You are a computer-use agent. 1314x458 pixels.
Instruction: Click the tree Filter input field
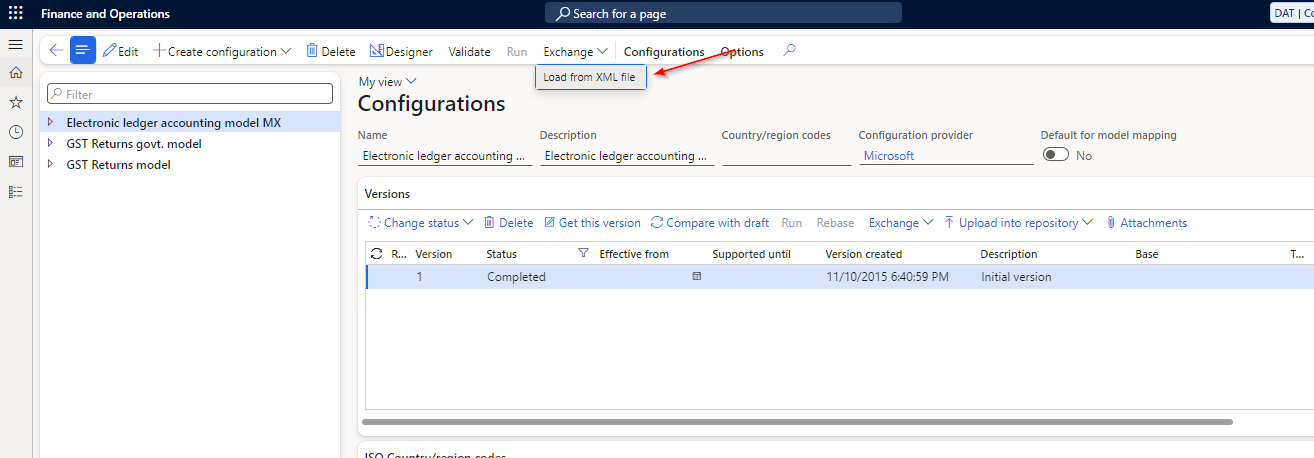tap(190, 94)
